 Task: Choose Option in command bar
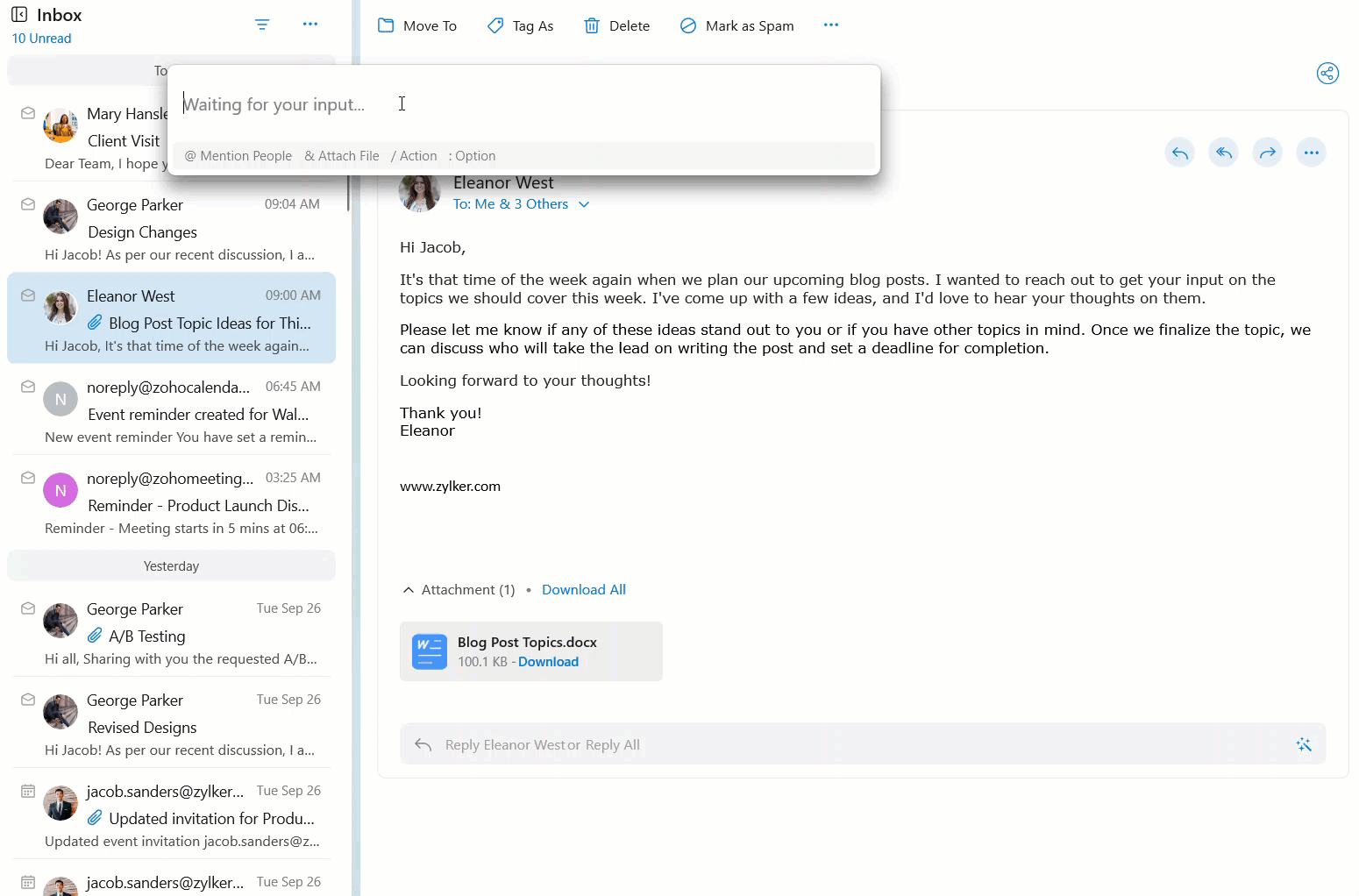point(472,156)
